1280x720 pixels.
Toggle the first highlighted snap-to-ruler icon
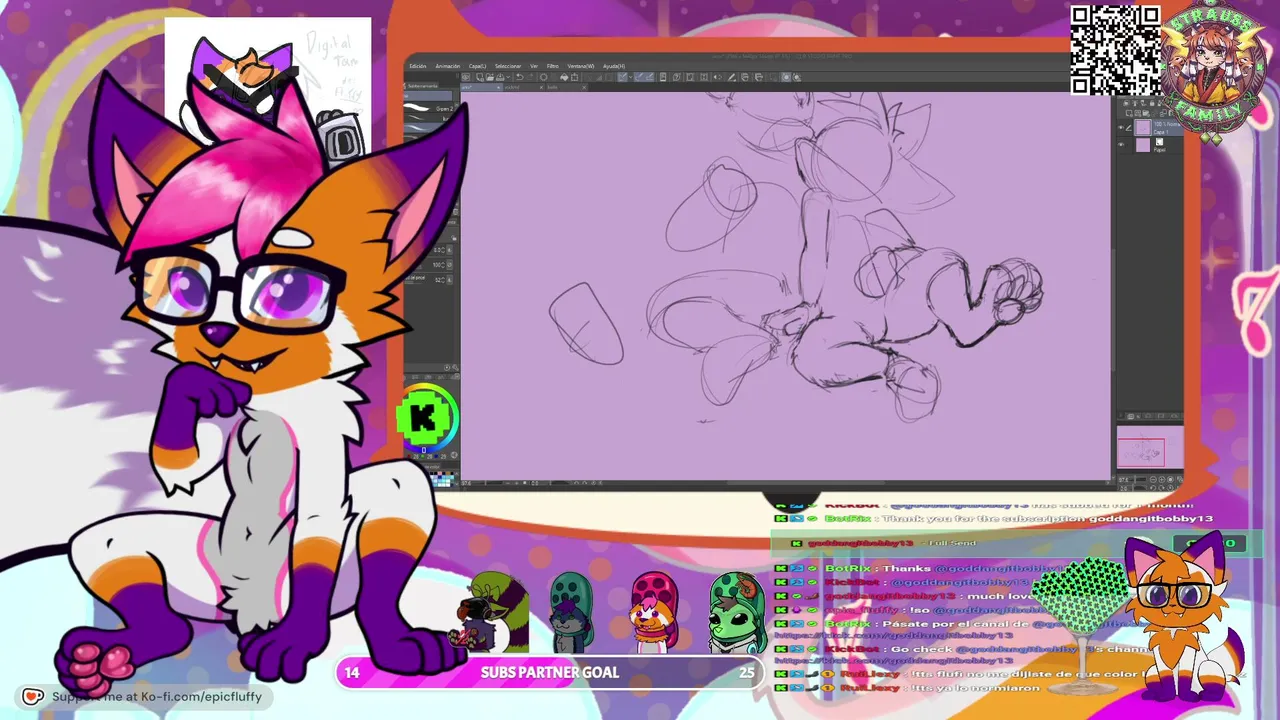click(622, 77)
